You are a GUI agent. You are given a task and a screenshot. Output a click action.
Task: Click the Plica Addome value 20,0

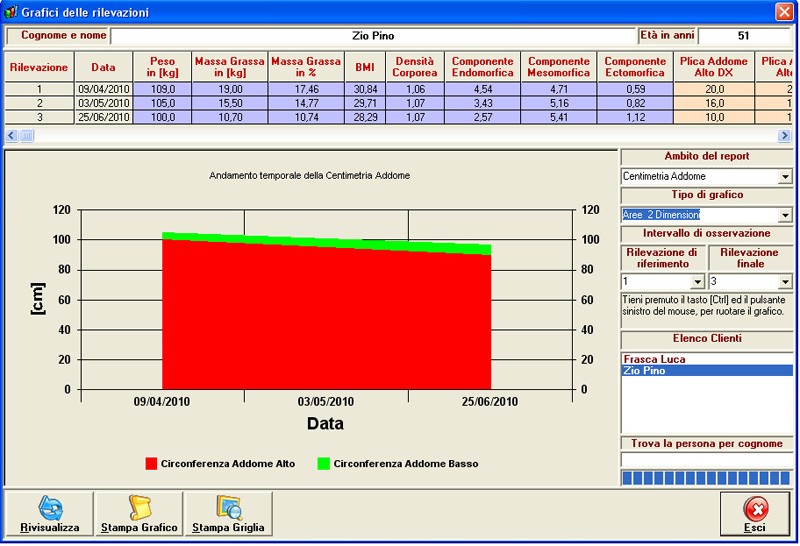[714, 89]
